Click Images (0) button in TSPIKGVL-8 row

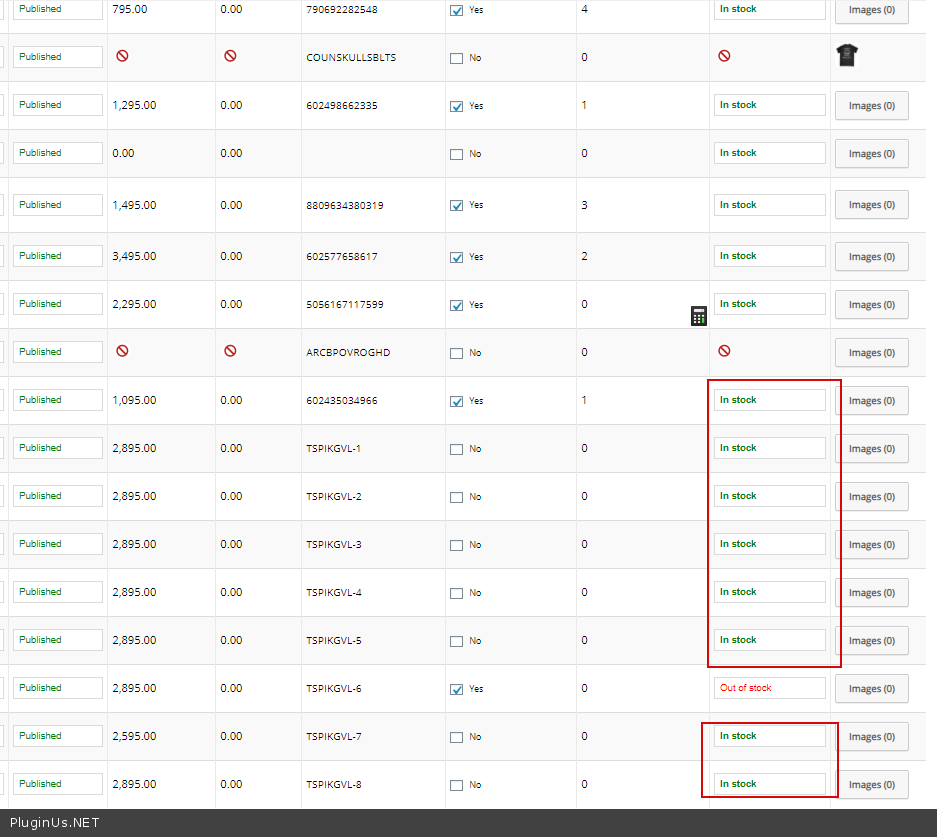click(871, 785)
